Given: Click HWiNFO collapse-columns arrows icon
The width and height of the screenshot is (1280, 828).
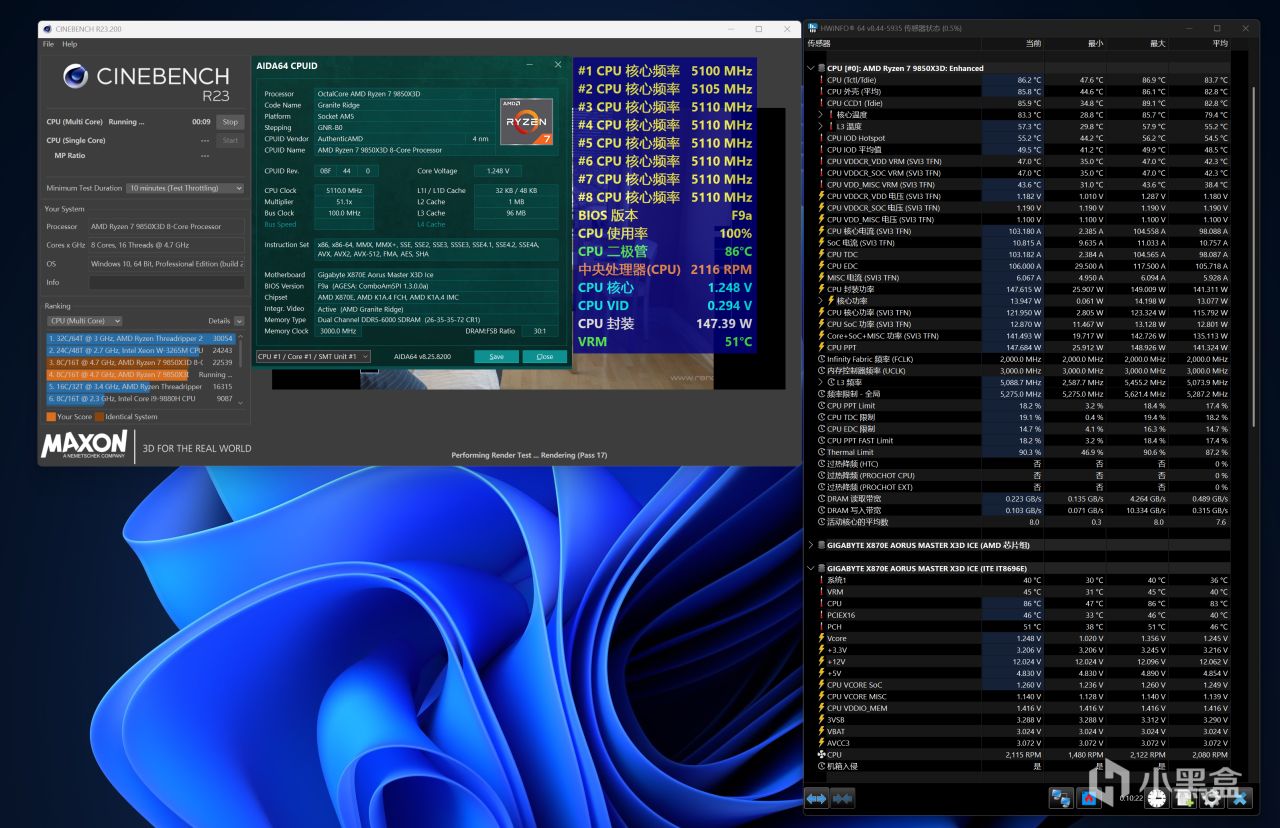Looking at the screenshot, I should (x=843, y=798).
